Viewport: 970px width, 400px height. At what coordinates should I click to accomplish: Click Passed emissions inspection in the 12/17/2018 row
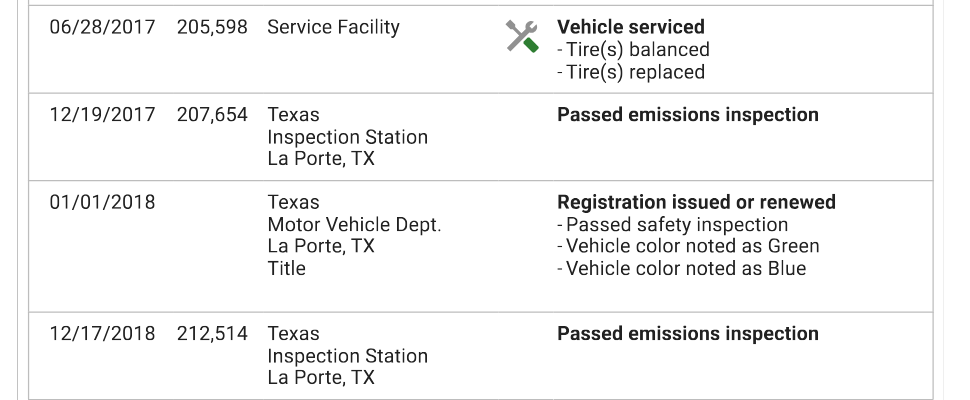coord(687,334)
